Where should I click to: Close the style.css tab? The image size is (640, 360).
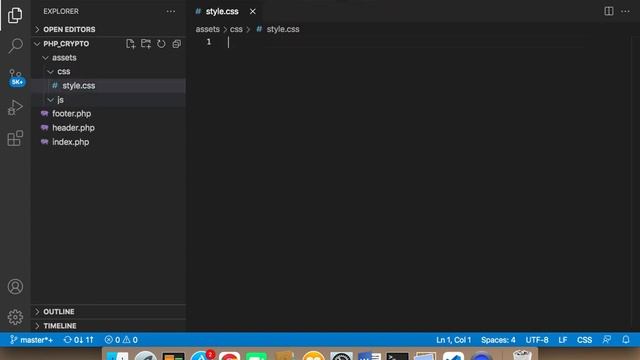pyautogui.click(x=253, y=11)
